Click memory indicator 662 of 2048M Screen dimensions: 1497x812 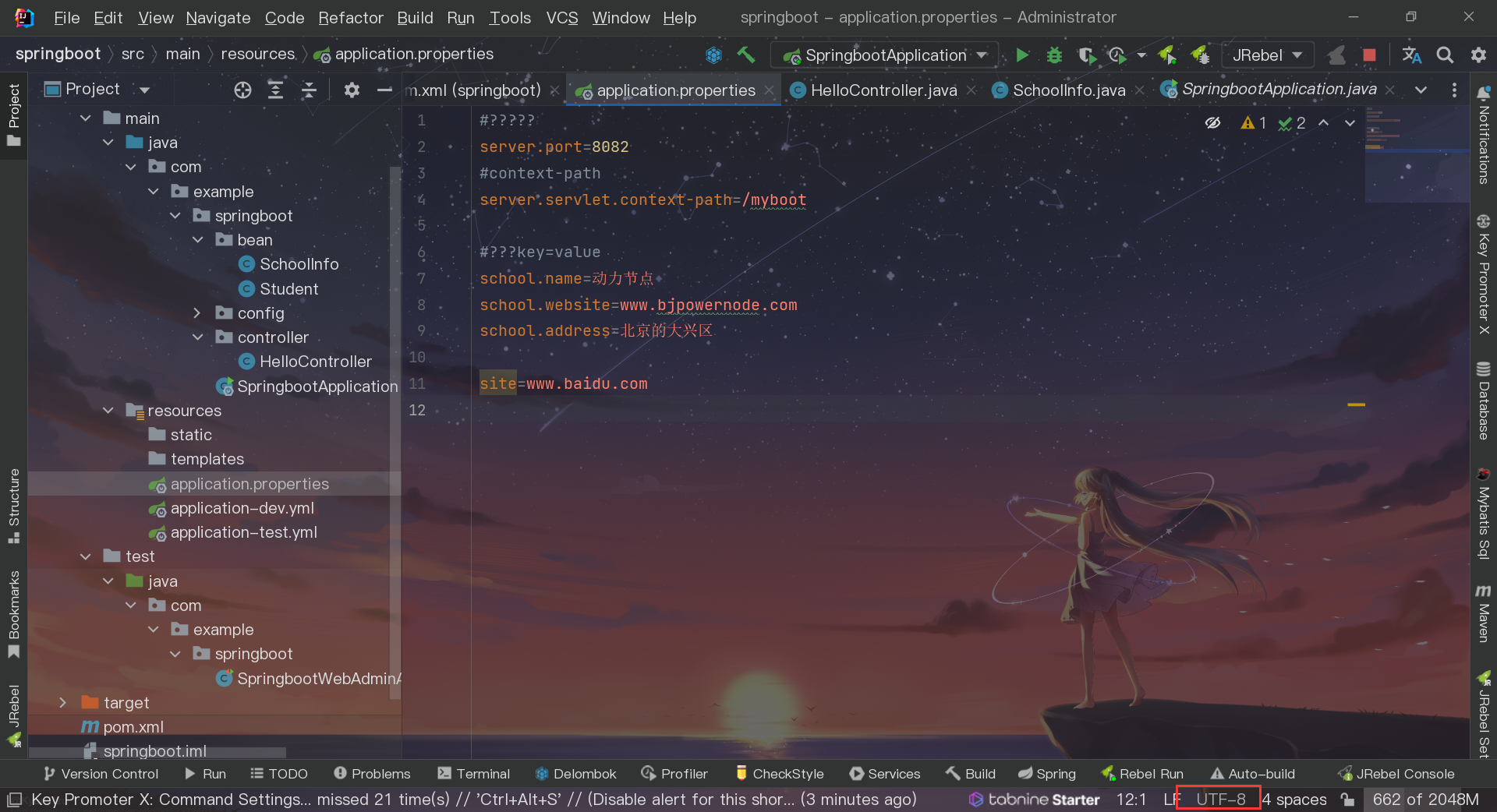click(1425, 800)
